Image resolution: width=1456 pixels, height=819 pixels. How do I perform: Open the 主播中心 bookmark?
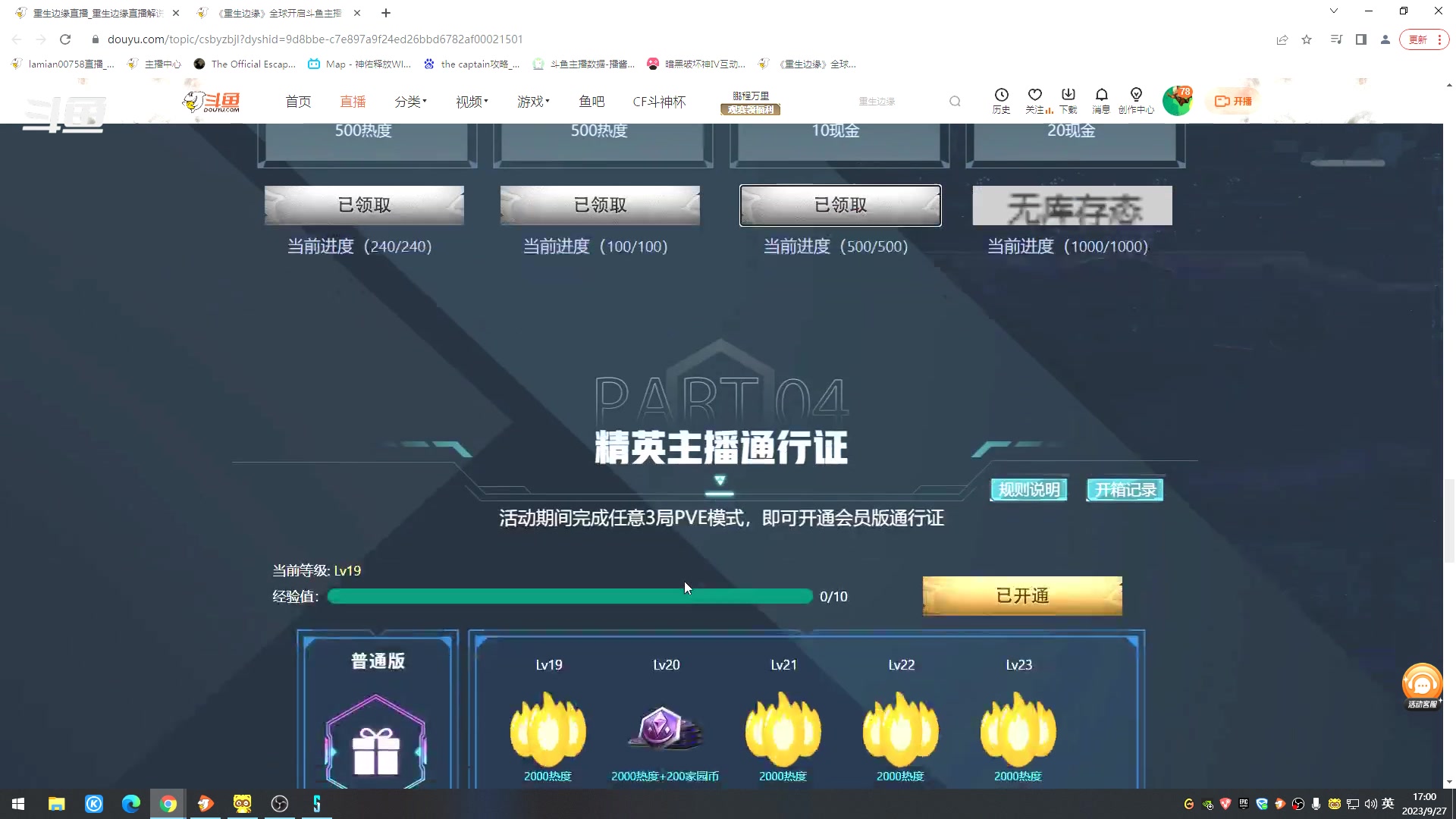pos(155,64)
